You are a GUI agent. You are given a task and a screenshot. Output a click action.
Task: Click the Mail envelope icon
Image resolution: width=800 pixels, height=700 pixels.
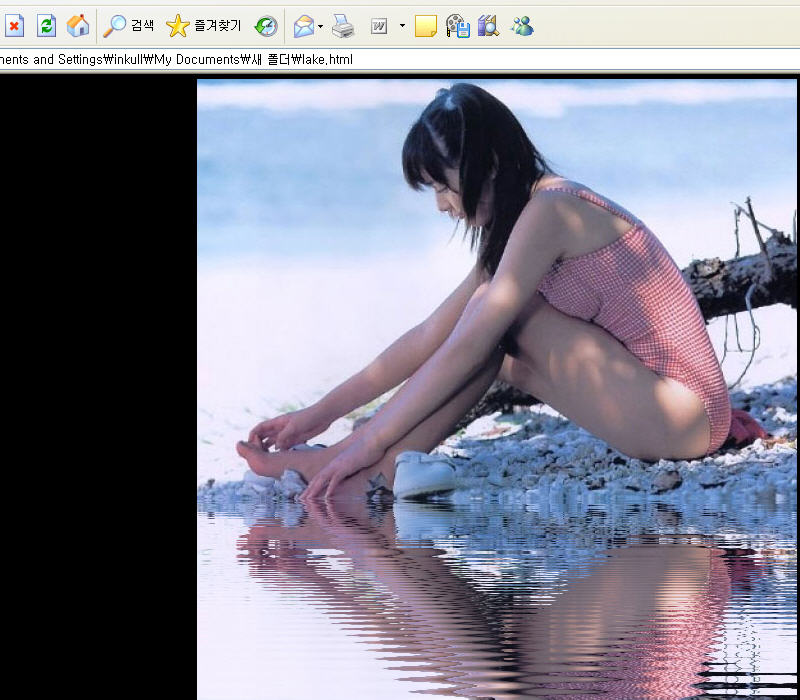coord(304,26)
